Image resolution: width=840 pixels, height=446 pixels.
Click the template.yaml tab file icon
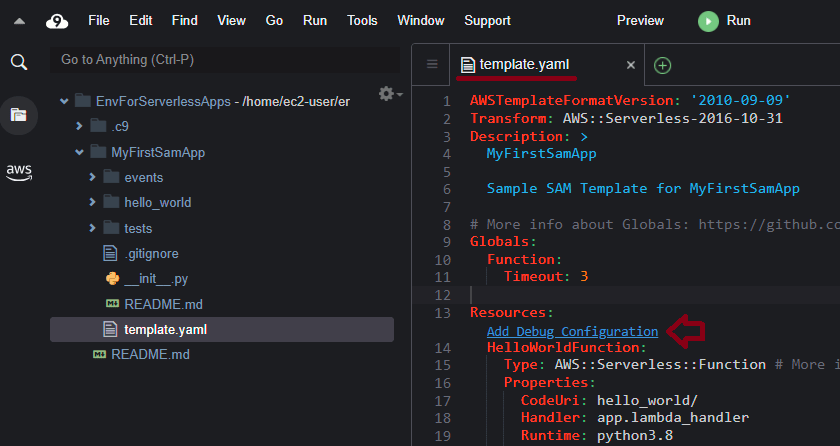468,65
